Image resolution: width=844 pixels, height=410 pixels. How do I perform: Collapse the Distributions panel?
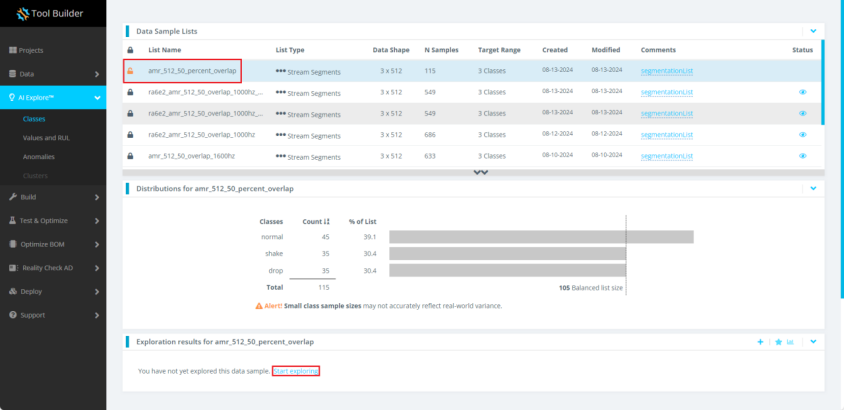pyautogui.click(x=813, y=189)
